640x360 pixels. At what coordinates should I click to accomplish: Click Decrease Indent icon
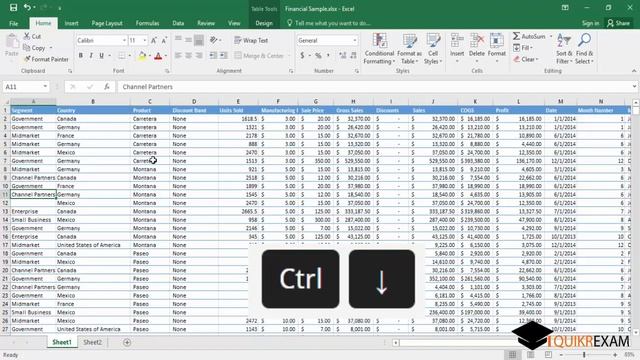(x=213, y=56)
